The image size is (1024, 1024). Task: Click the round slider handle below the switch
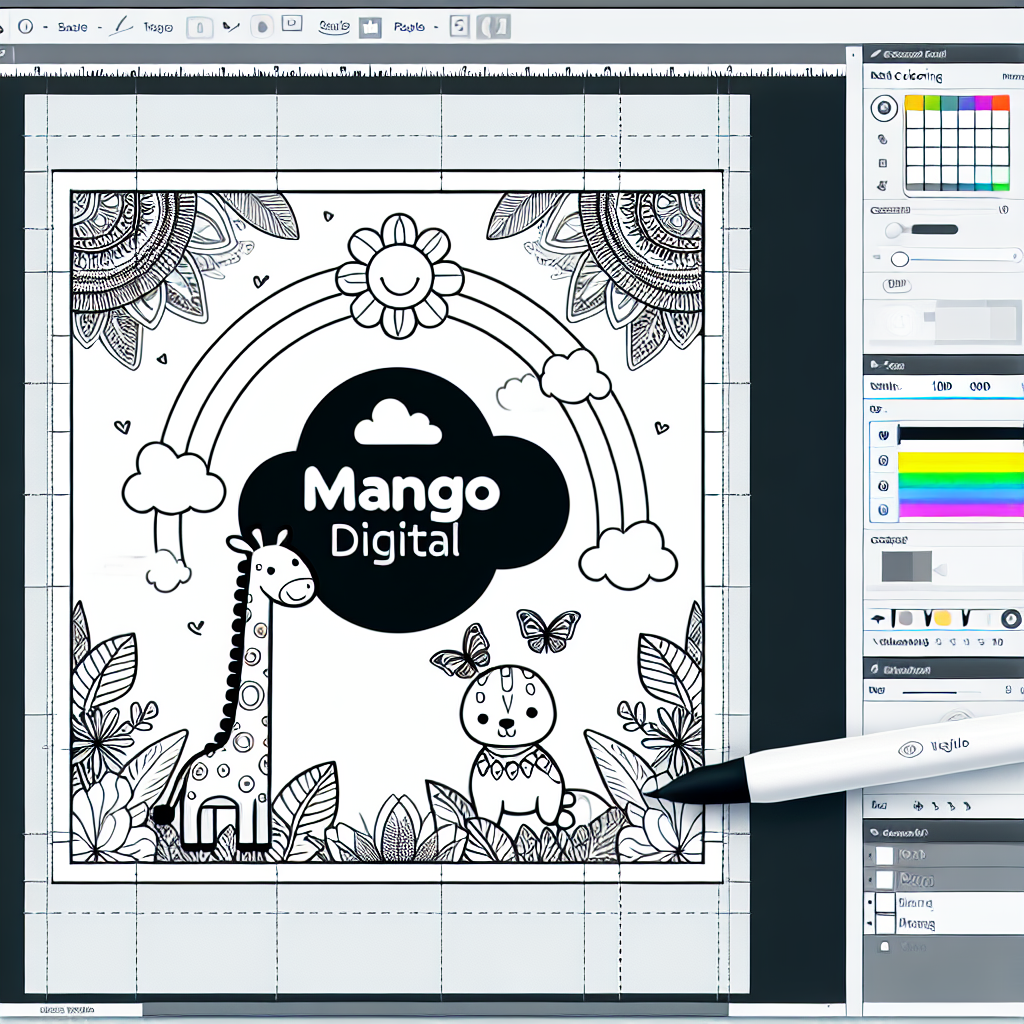click(899, 259)
